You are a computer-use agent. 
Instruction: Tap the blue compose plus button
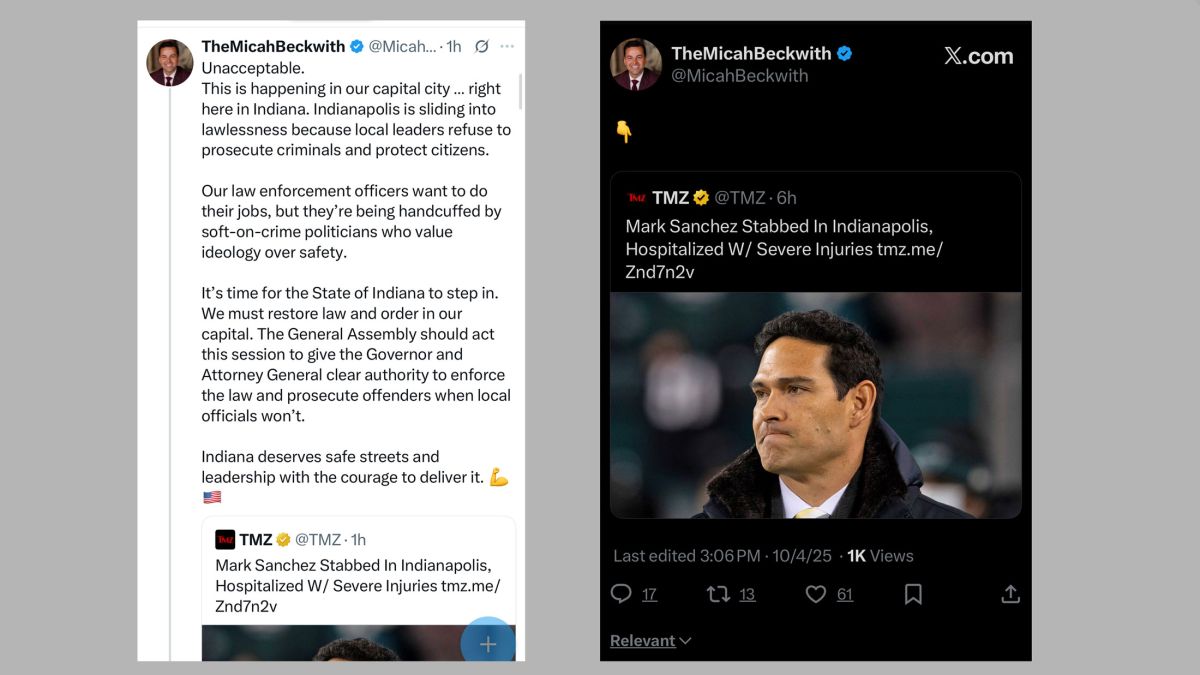click(x=488, y=644)
